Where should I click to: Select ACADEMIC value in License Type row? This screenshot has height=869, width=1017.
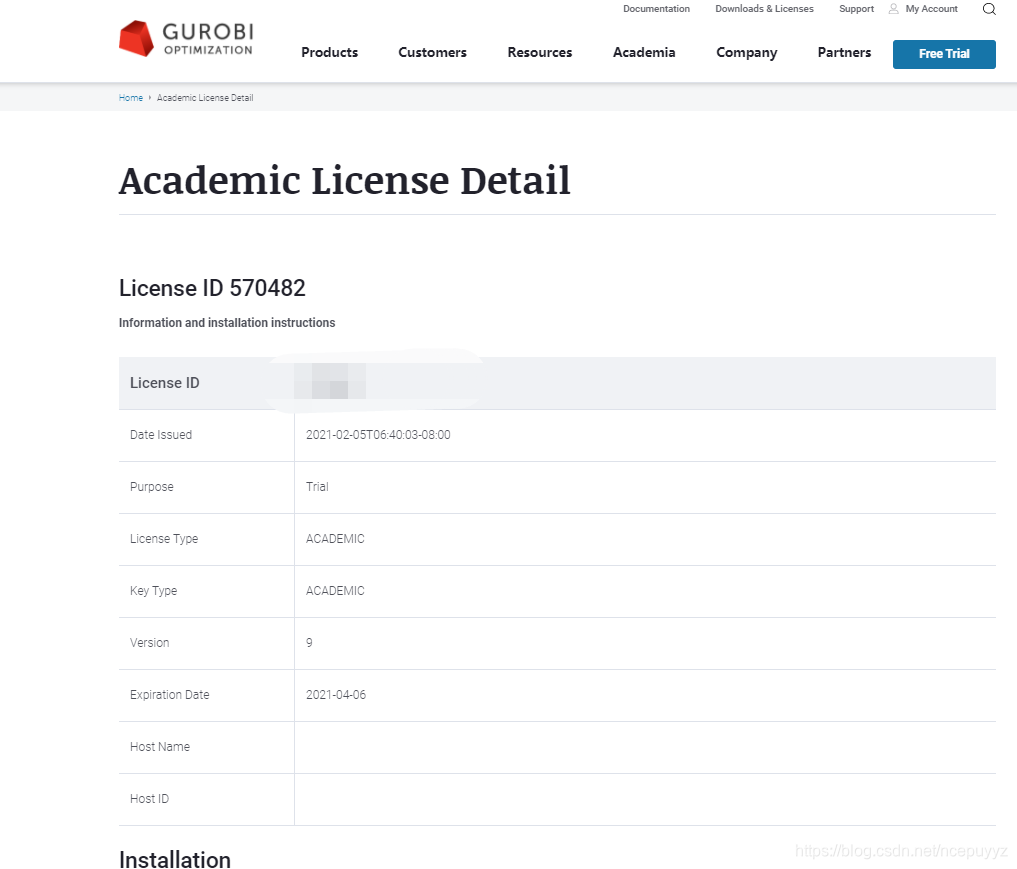pyautogui.click(x=335, y=539)
